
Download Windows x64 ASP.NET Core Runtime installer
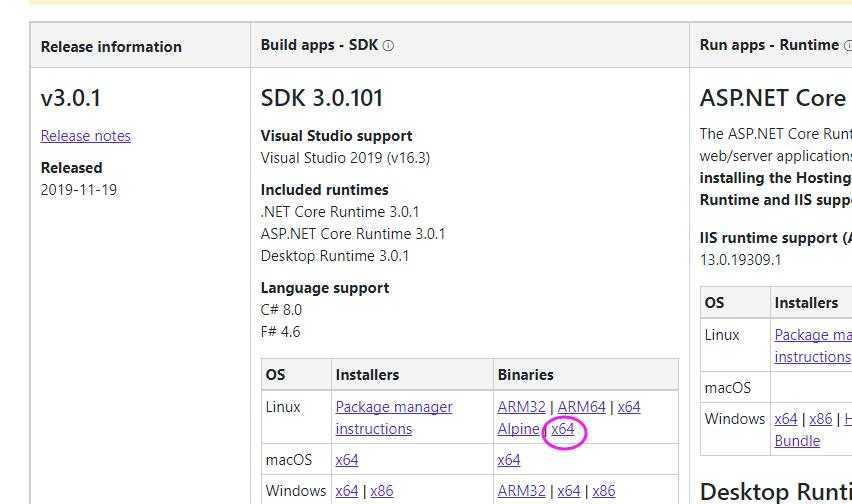coord(786,419)
